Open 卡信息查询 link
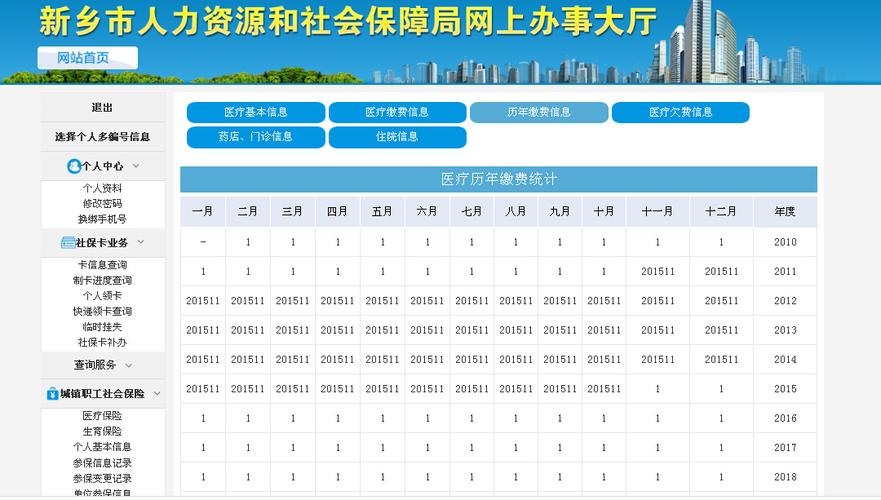The image size is (881, 500). click(102, 265)
